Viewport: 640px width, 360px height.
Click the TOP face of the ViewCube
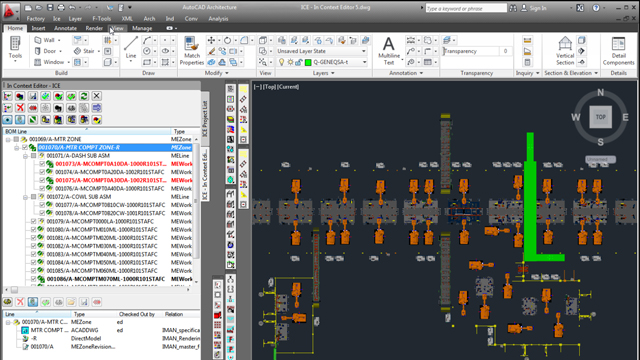point(600,117)
